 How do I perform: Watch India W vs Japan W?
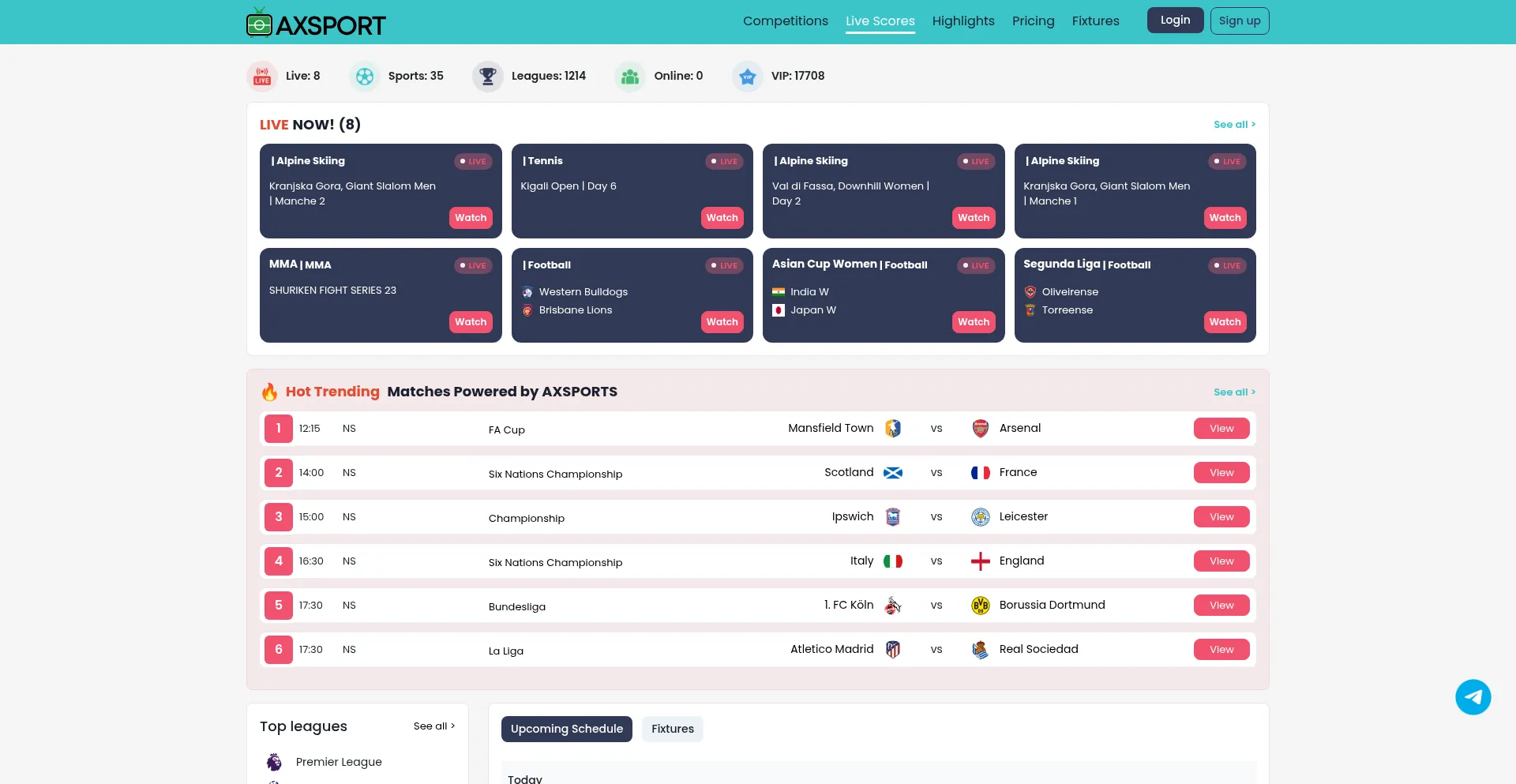tap(974, 322)
